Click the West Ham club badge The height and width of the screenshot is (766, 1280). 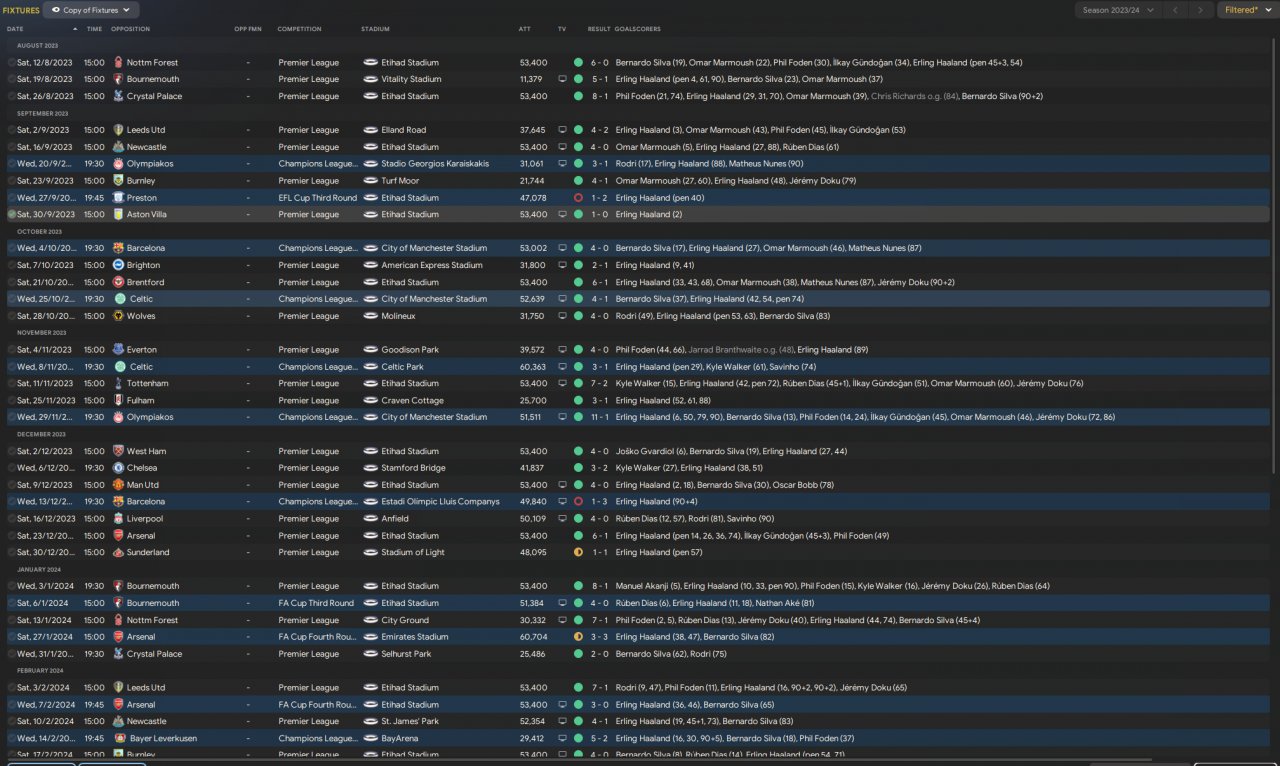click(118, 451)
